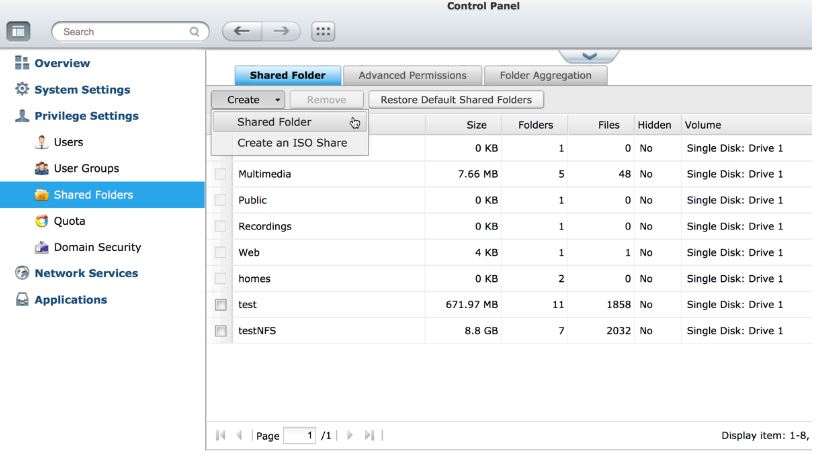The height and width of the screenshot is (455, 817).
Task: Choose Shared Folder from Create menu
Action: click(x=289, y=122)
